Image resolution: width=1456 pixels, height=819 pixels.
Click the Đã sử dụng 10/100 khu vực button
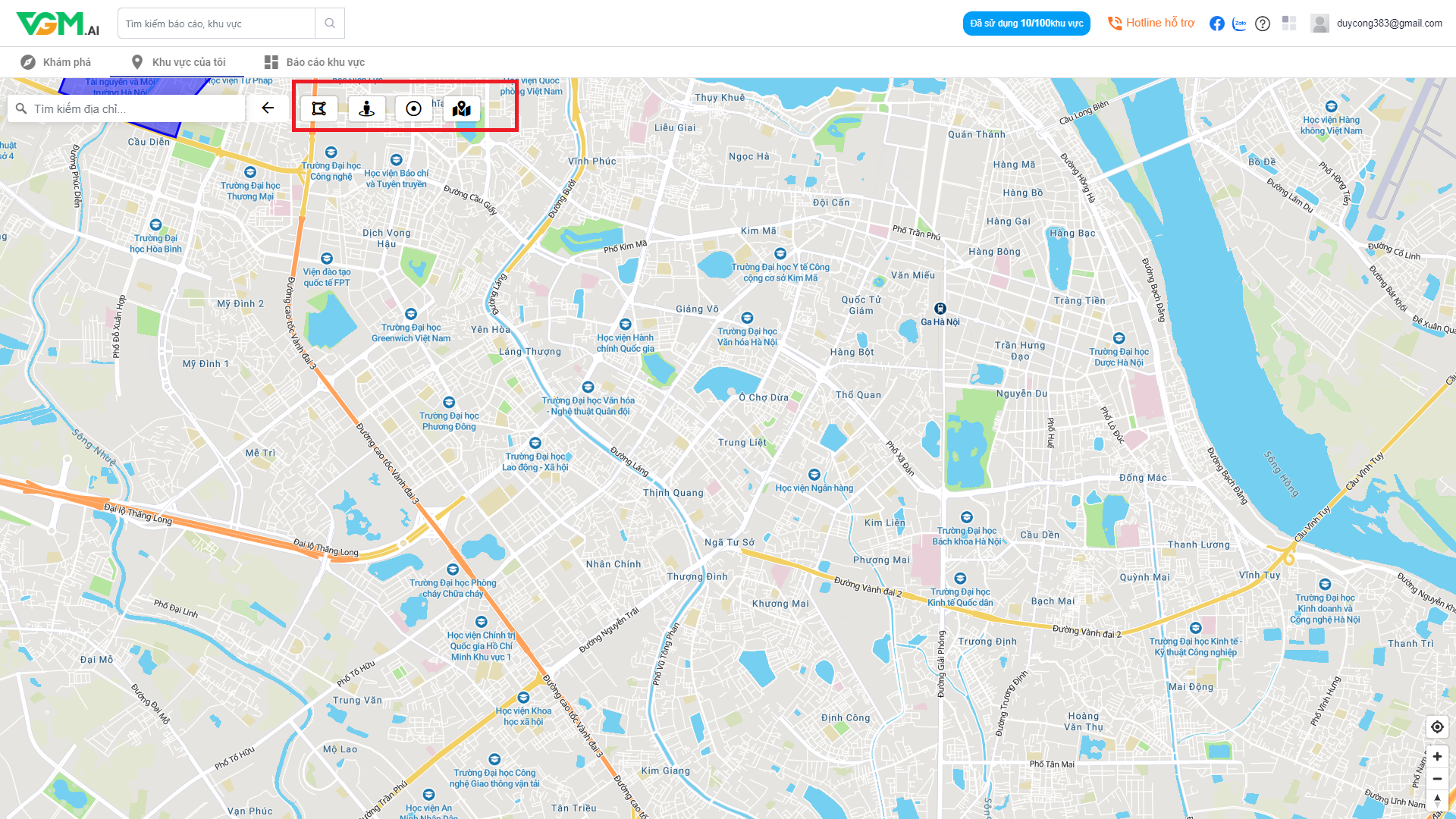[1026, 24]
